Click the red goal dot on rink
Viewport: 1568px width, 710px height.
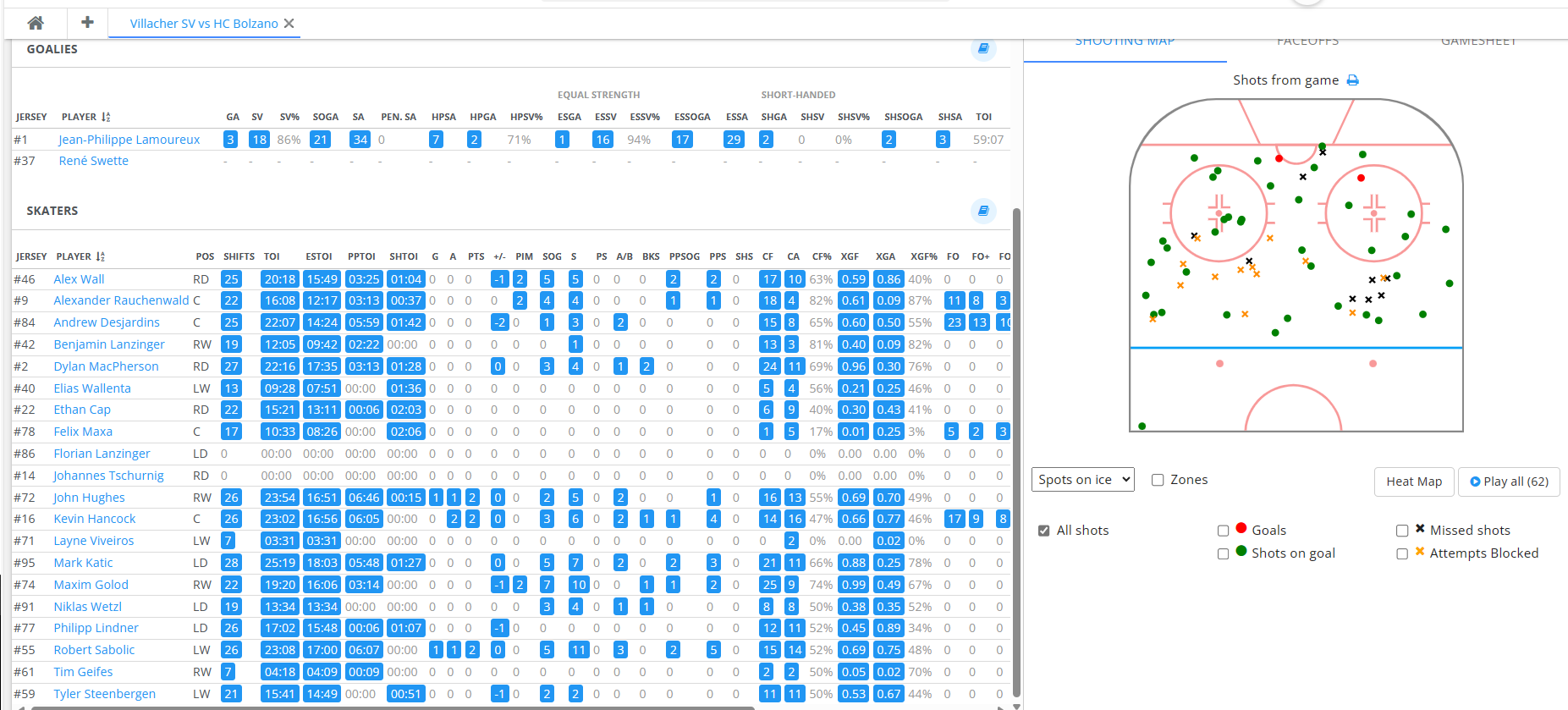pos(1361,178)
